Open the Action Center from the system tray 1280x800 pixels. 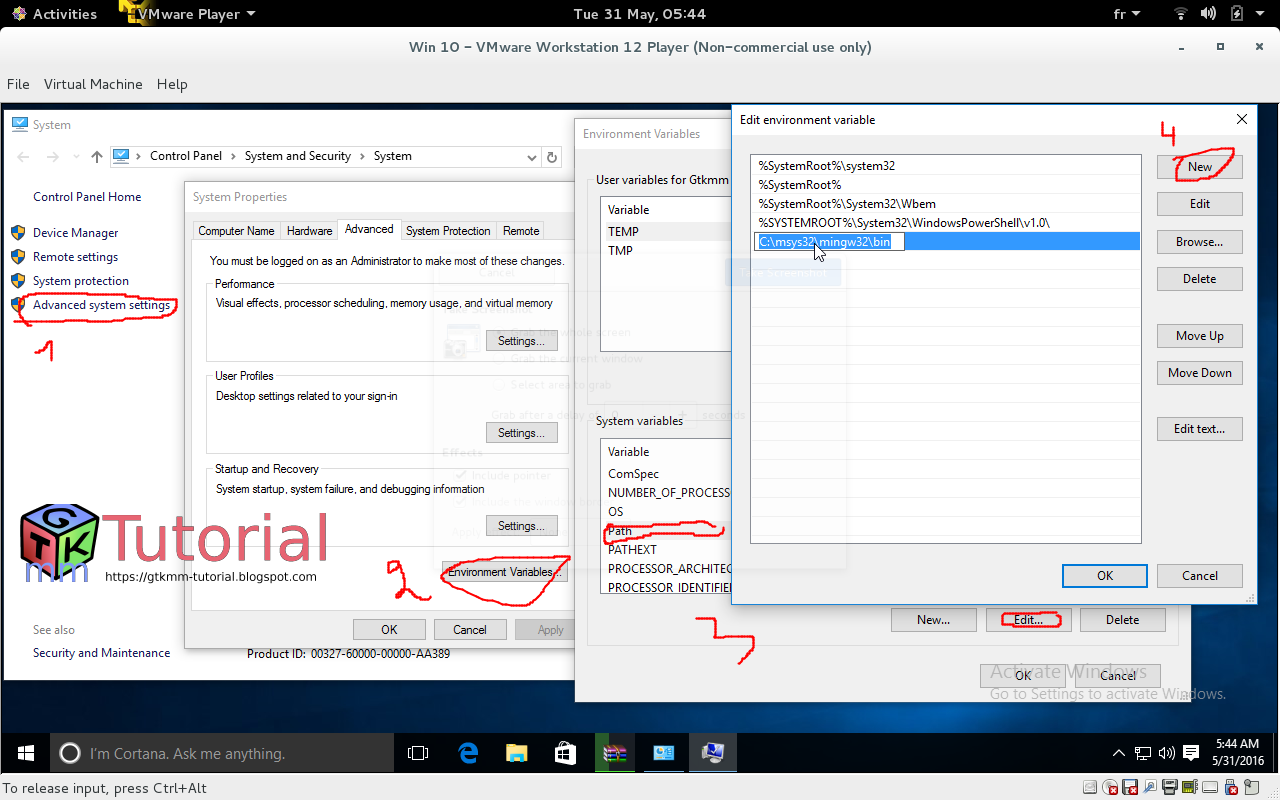[x=1191, y=752]
